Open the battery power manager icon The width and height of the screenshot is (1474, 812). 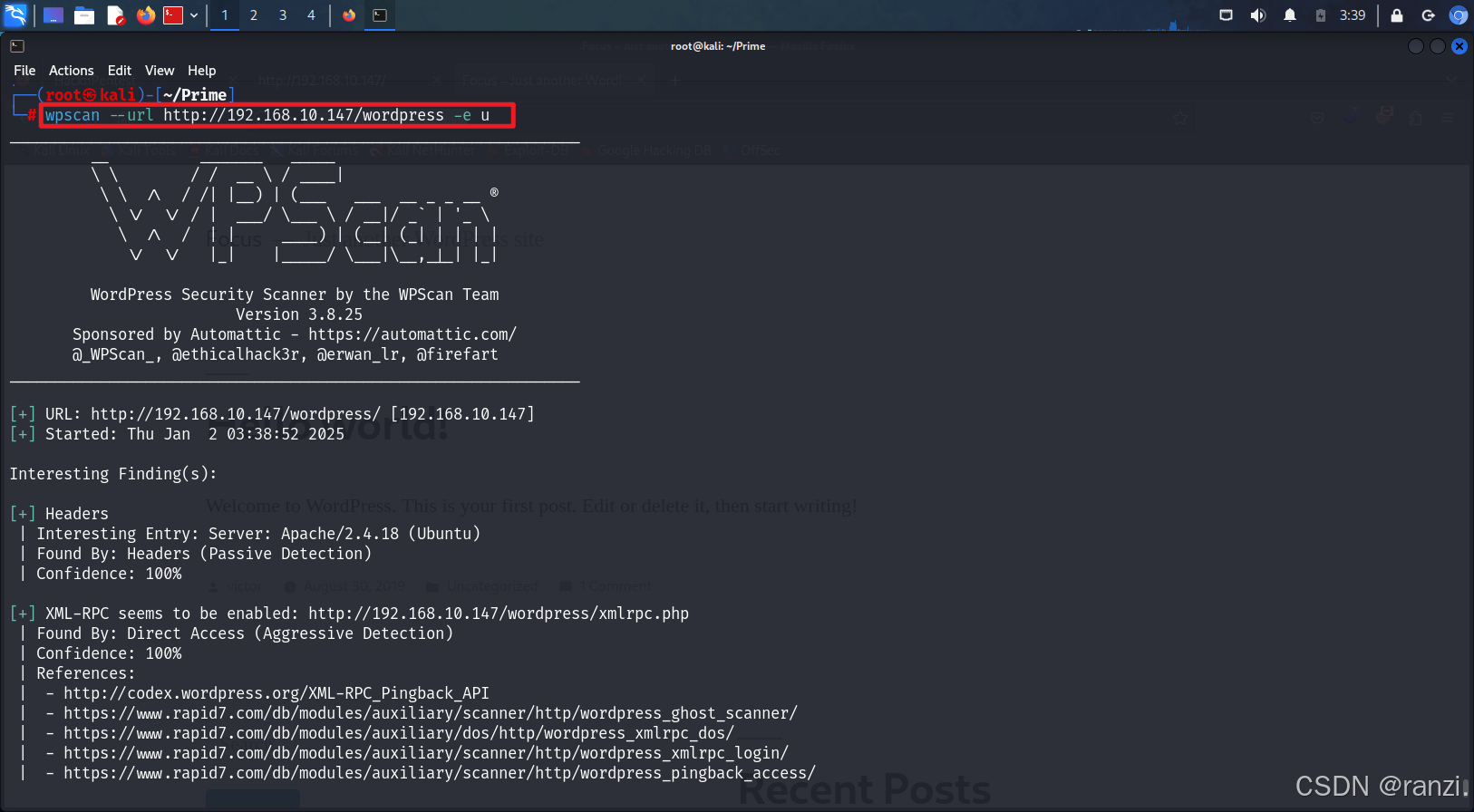(x=1321, y=15)
